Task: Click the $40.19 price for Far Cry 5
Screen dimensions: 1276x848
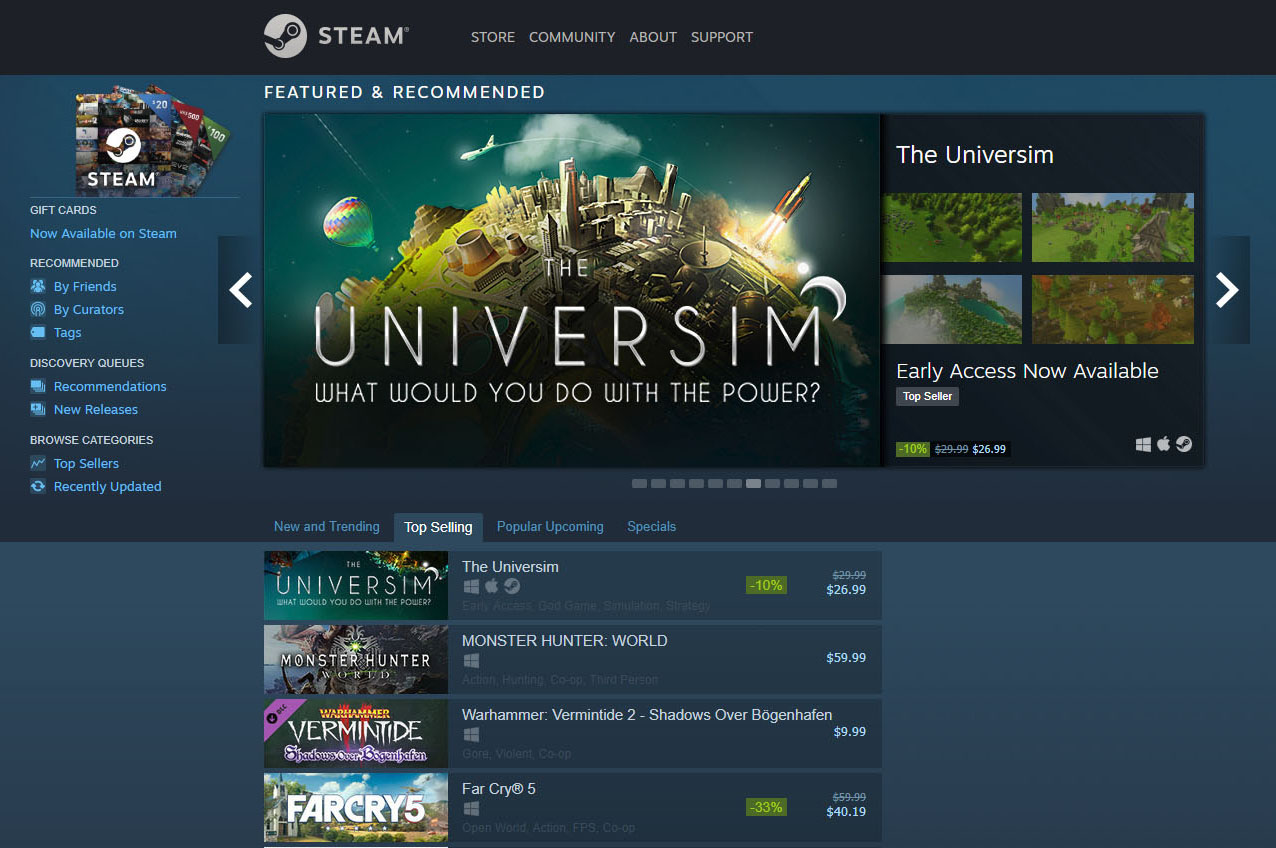Action: coord(846,812)
